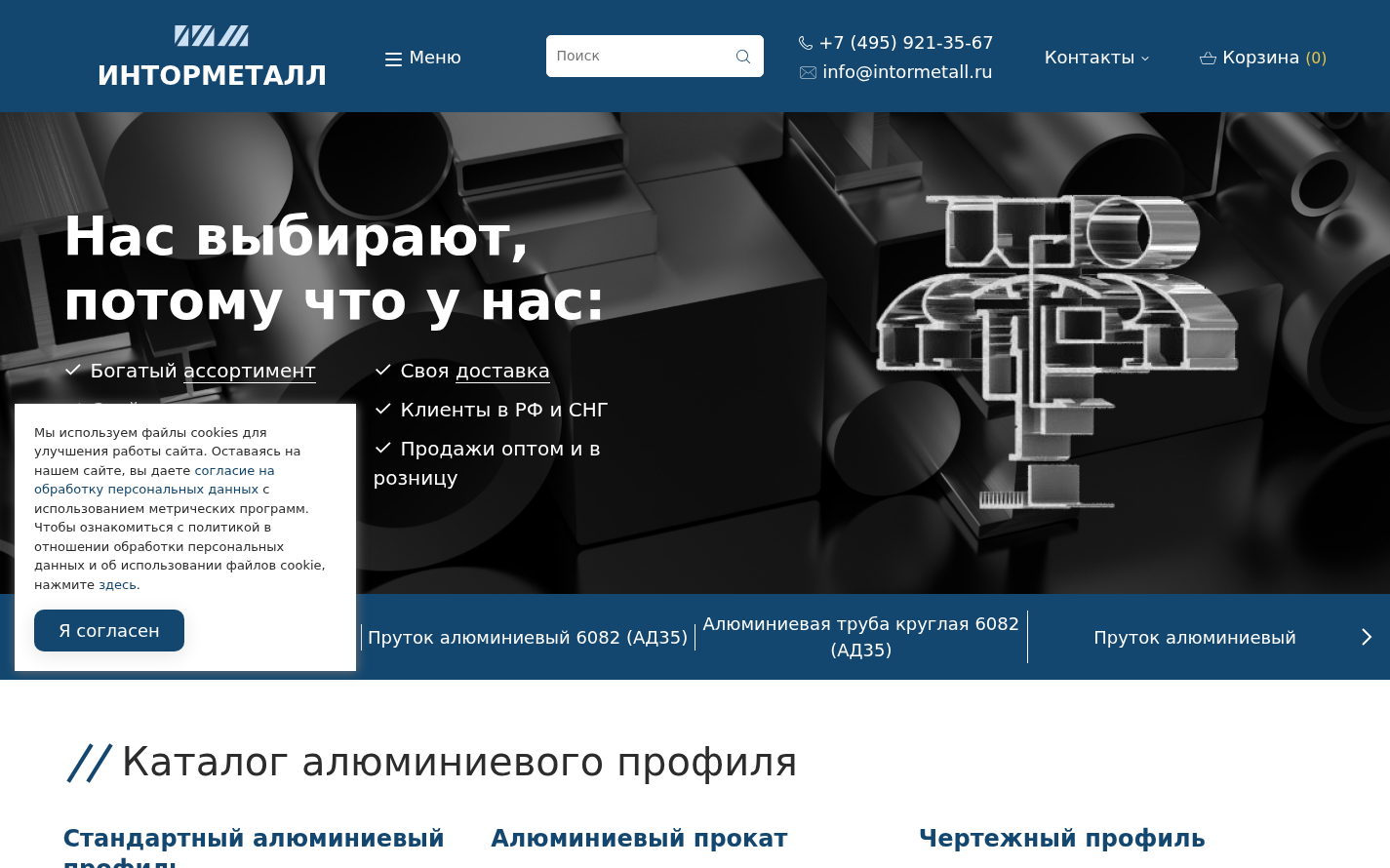The height and width of the screenshot is (868, 1390).
Task: Select the plain Пруток алюминиевый item
Action: click(1195, 638)
